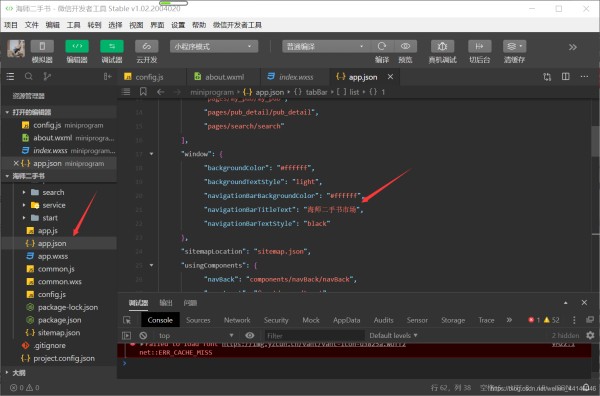The image size is (600, 396).
Task: Switch to Storage devtools tab
Action: 453,320
